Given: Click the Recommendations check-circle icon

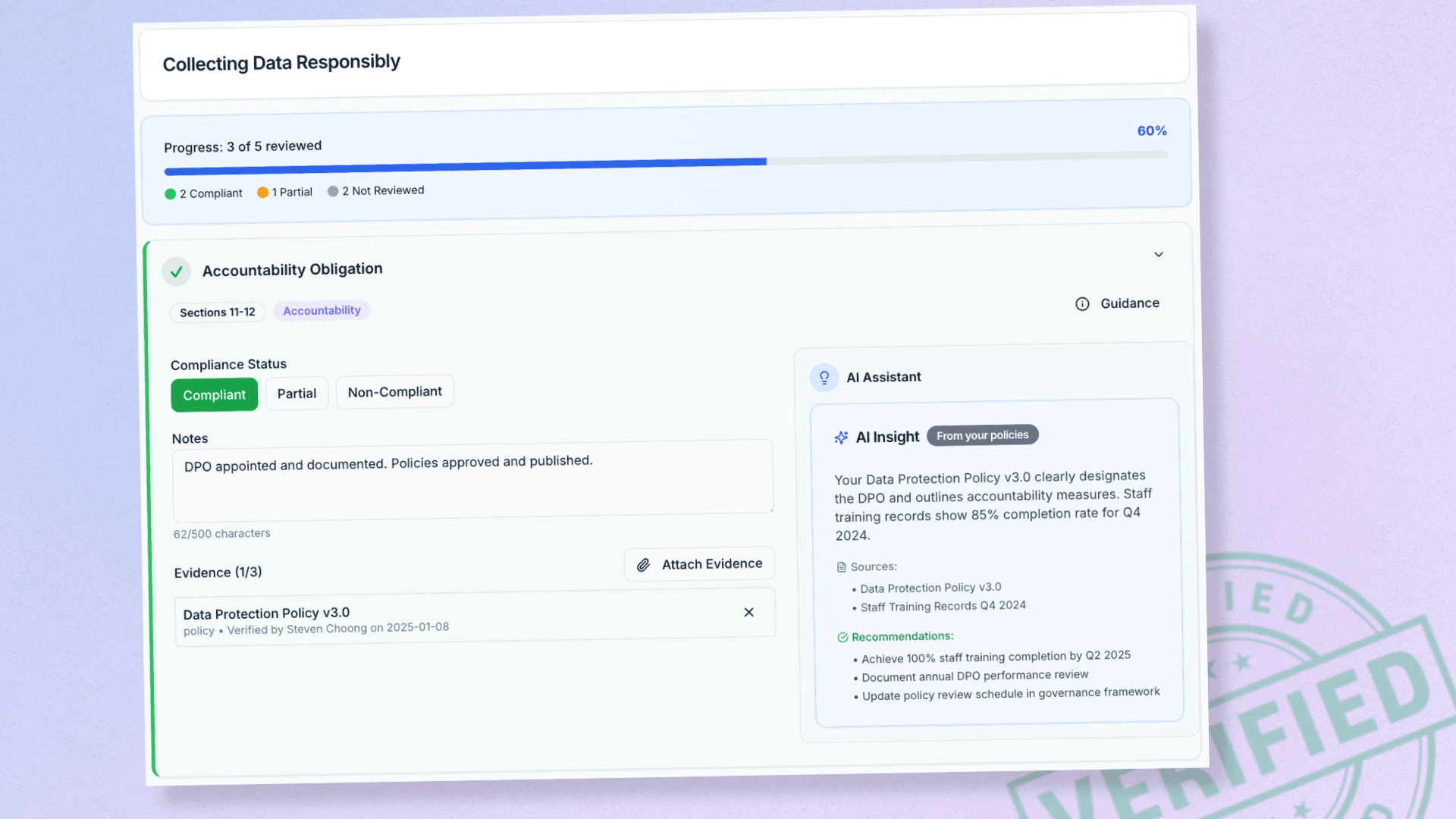Looking at the screenshot, I should tap(843, 638).
